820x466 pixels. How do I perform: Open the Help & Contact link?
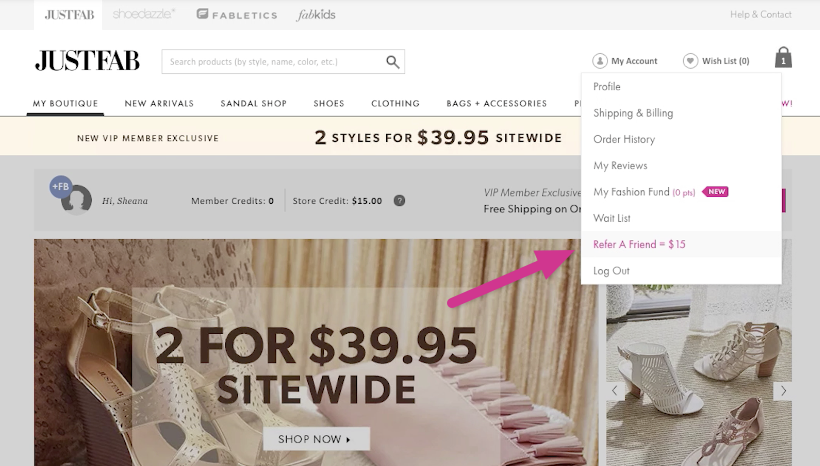tap(760, 15)
